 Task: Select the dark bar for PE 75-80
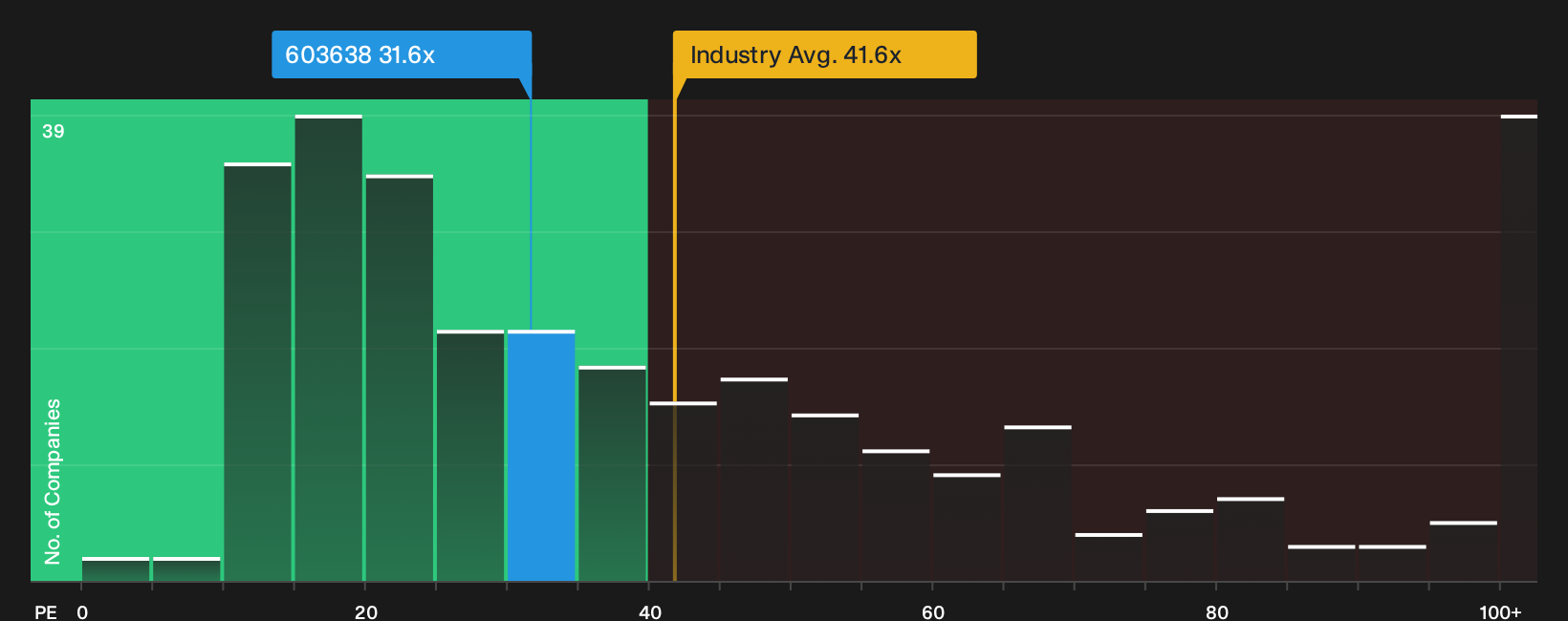1180,546
